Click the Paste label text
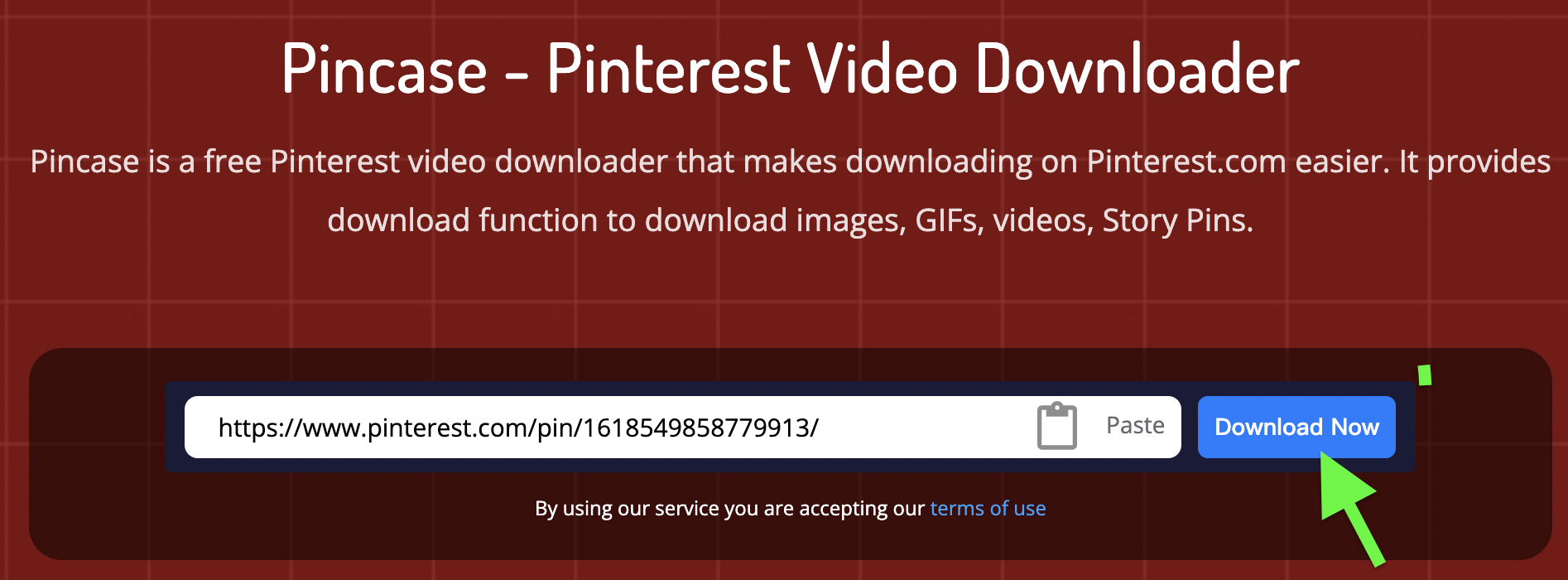Viewport: 1568px width, 580px height. coord(1135,425)
